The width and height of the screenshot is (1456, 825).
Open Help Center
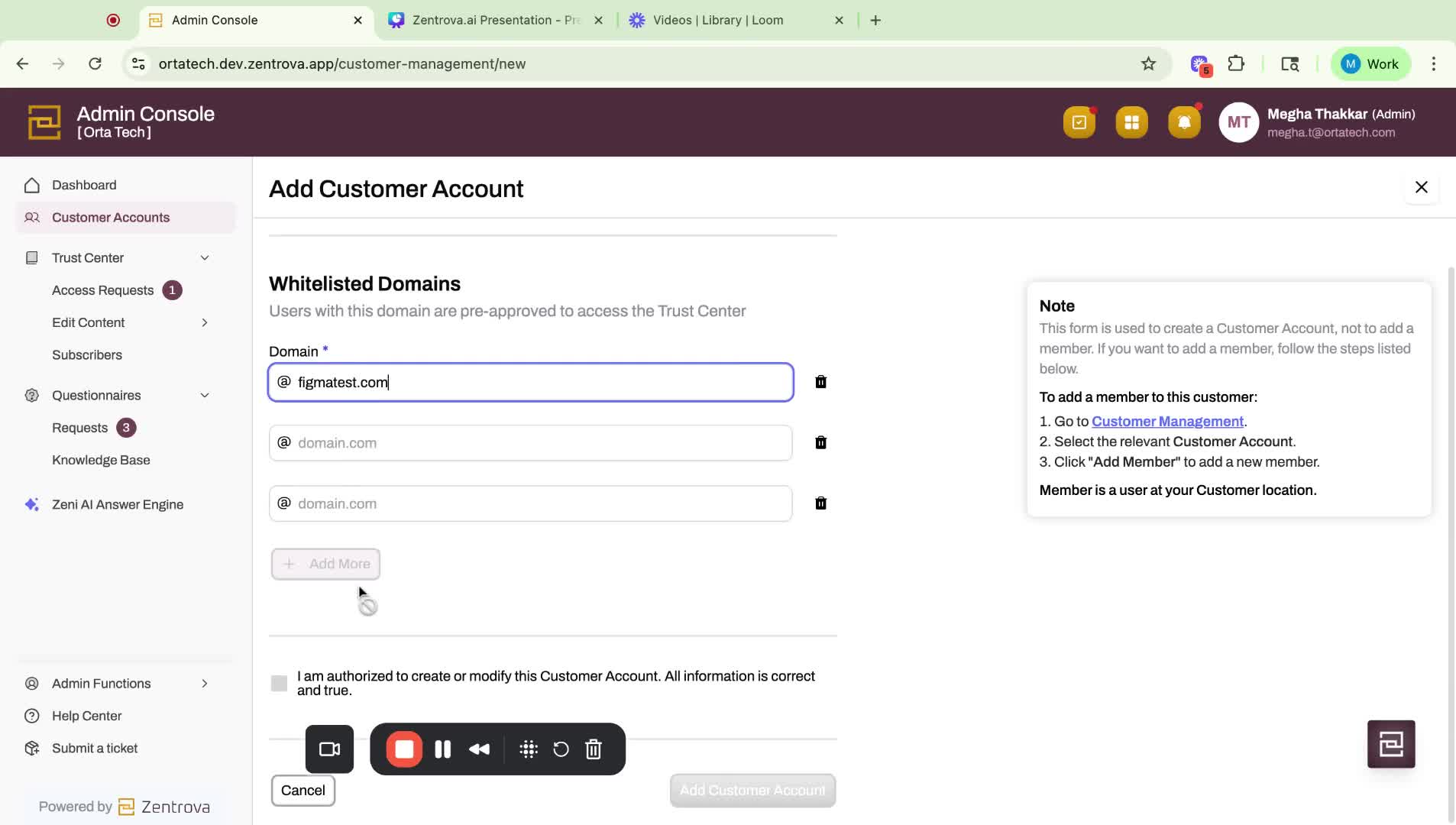pos(86,717)
